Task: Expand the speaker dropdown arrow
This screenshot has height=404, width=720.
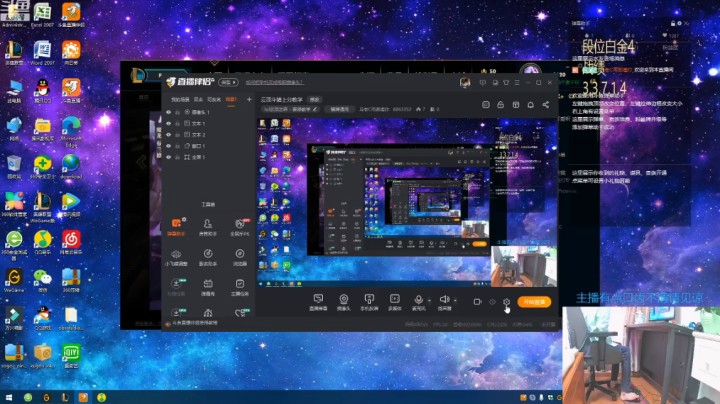Action: point(455,301)
